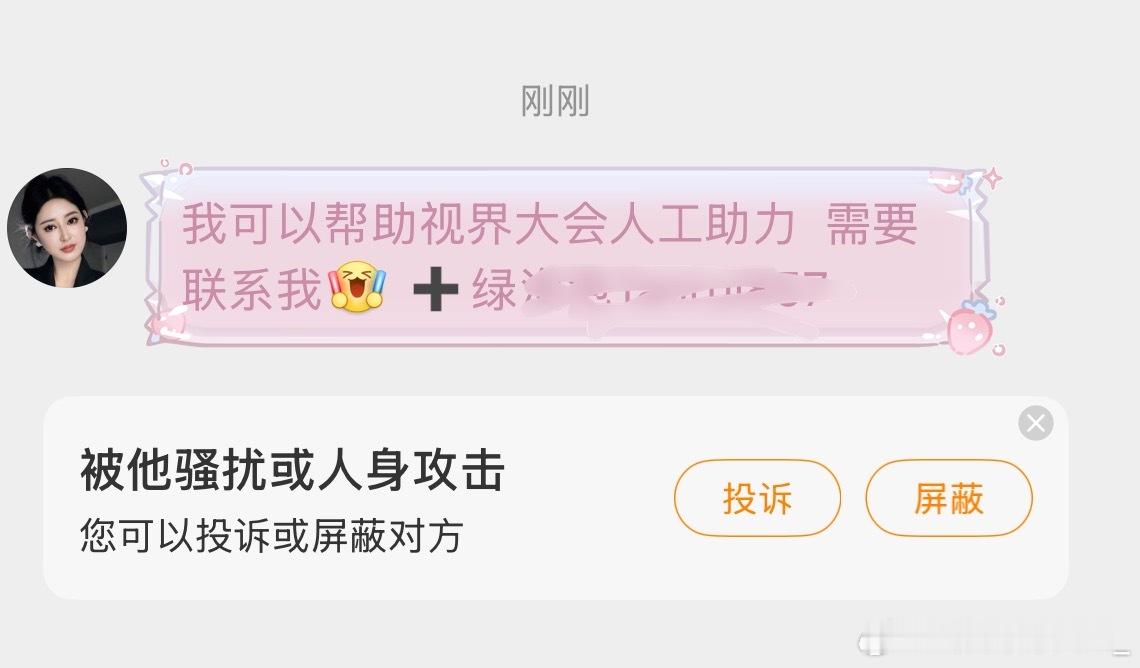Click the 屏蔽 button
This screenshot has width=1140, height=668.
coord(949,499)
